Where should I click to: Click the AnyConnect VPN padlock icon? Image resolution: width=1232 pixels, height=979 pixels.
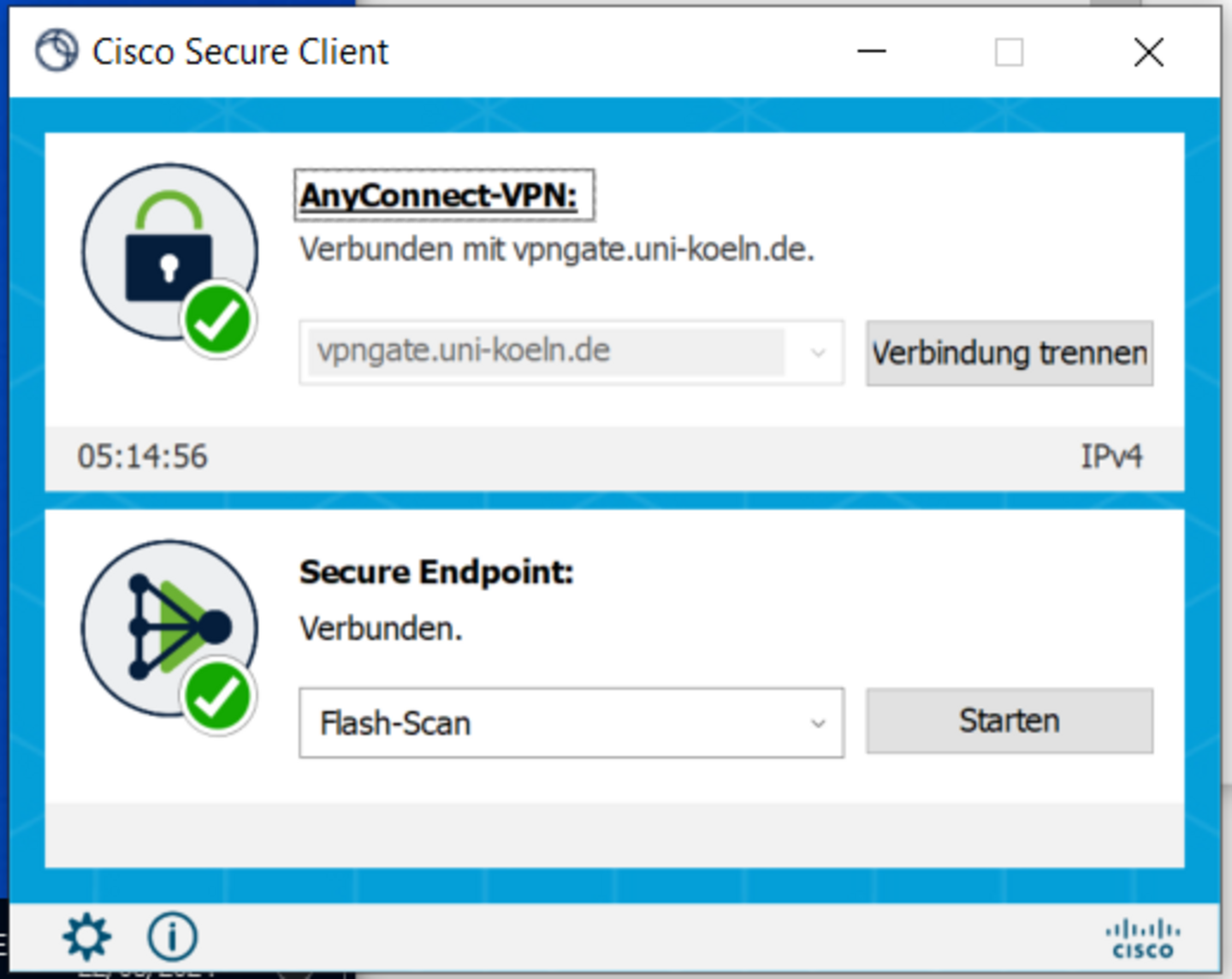pos(169,252)
